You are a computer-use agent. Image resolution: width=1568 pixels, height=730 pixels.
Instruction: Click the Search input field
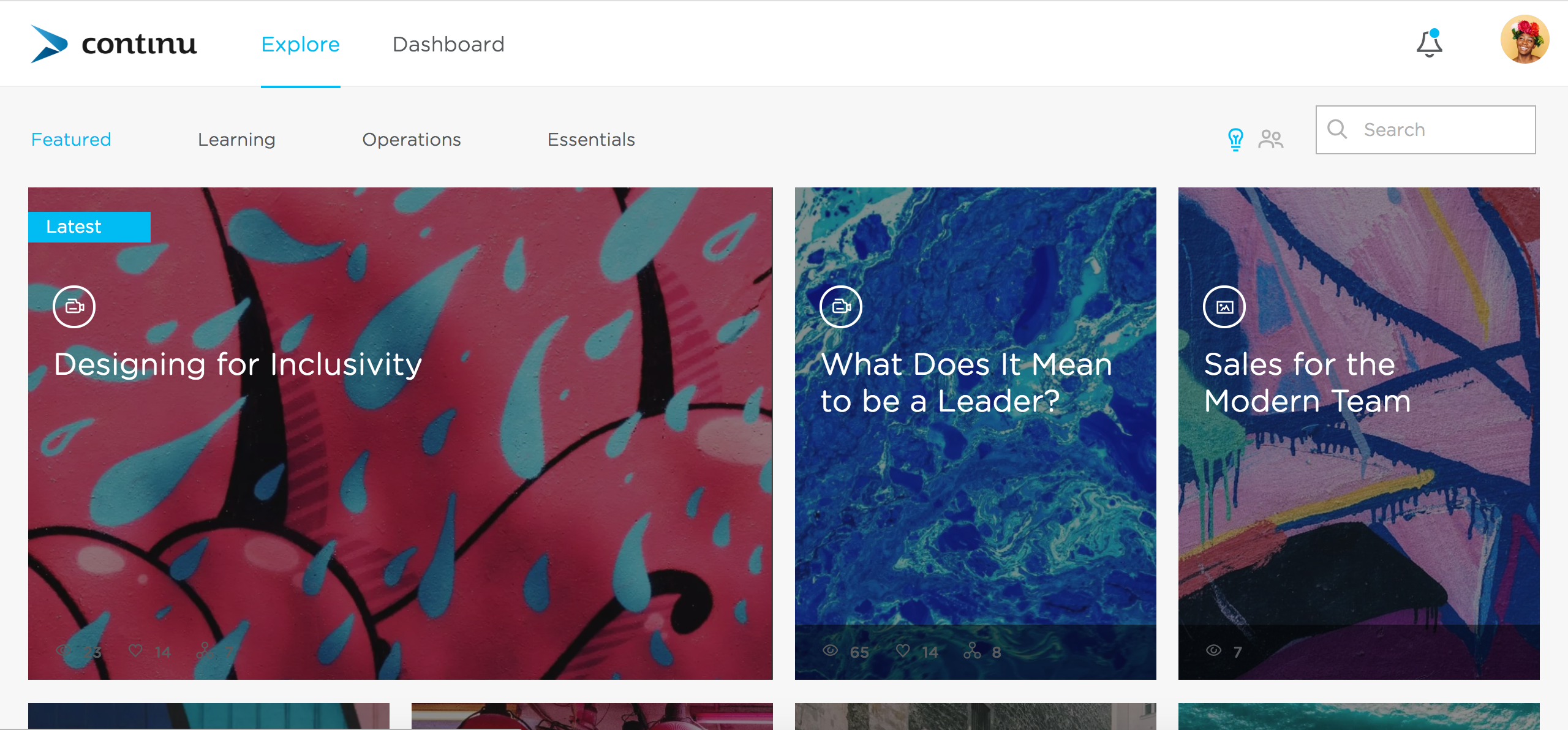coord(1425,130)
